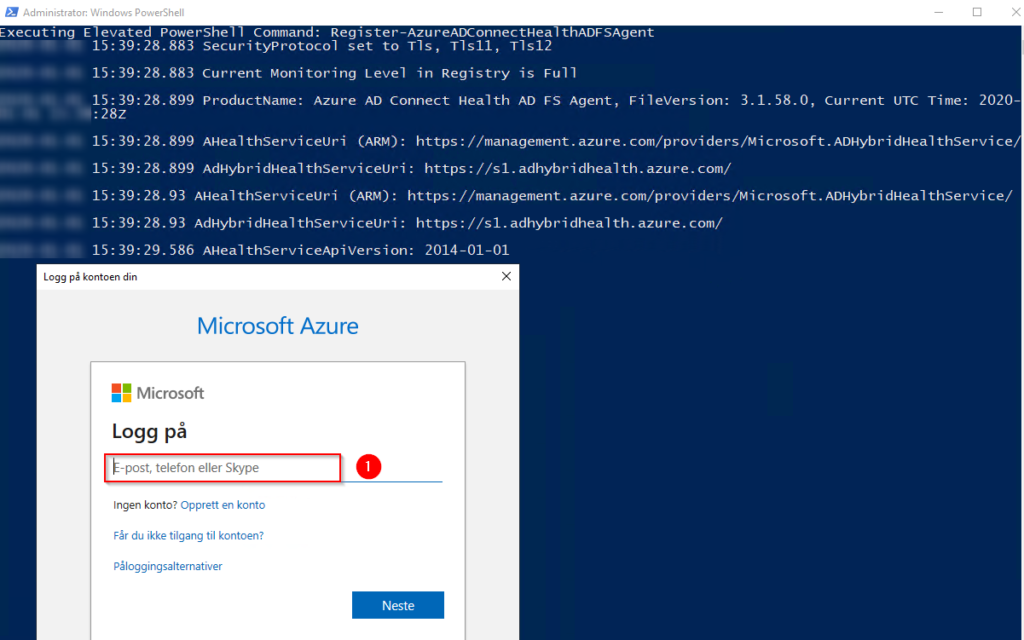The image size is (1024, 640).
Task: Click the 'Logg på' heading text
Action: point(150,431)
